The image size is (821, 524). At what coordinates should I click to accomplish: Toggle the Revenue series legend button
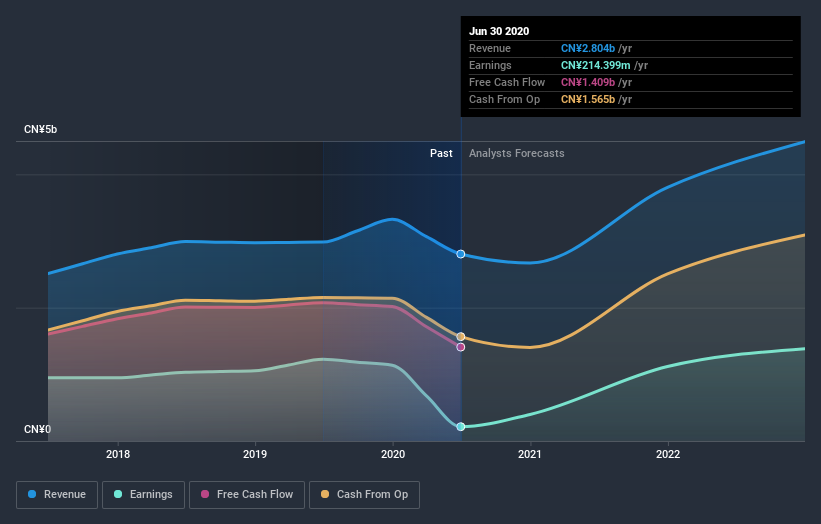[x=57, y=495]
